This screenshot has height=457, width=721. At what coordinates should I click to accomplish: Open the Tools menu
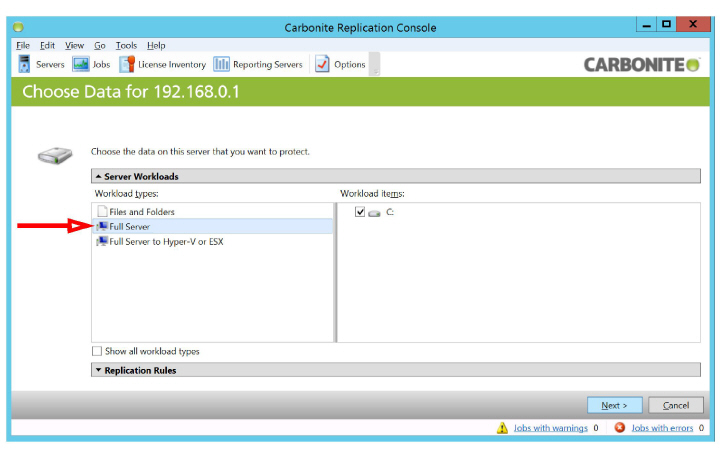point(126,46)
